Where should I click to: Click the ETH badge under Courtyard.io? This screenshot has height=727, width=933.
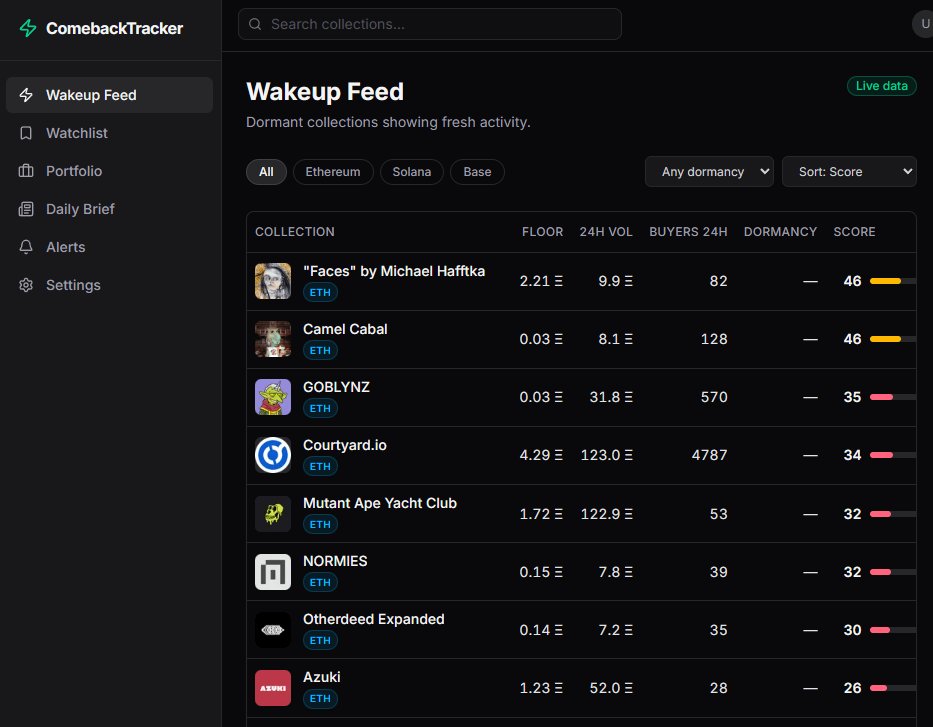(320, 466)
